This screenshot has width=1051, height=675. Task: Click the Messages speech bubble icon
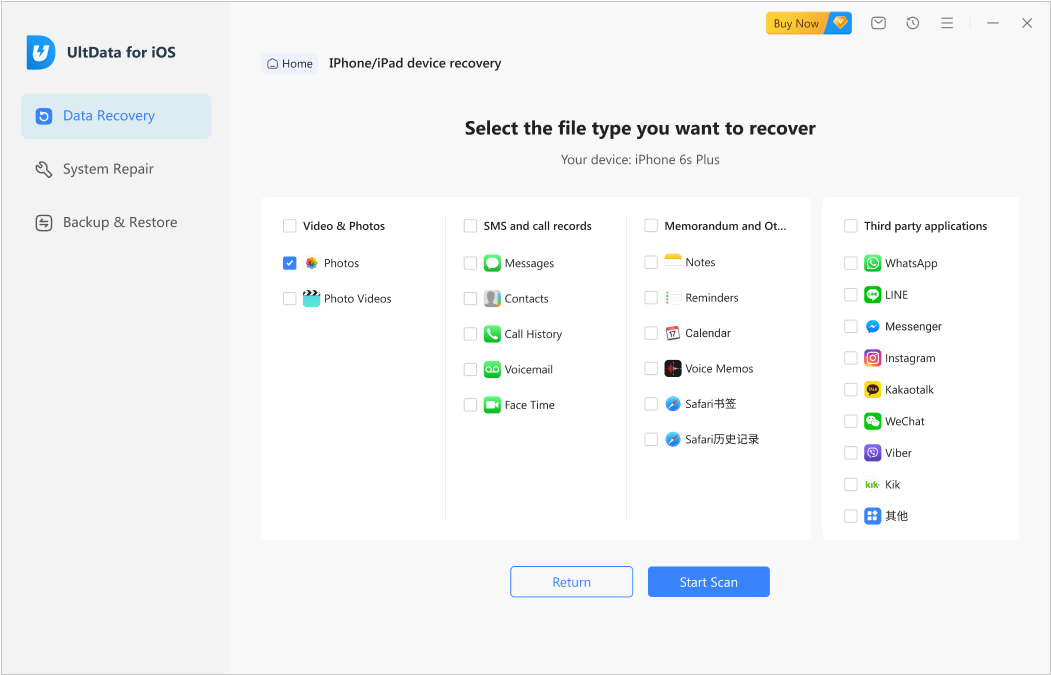pos(492,263)
